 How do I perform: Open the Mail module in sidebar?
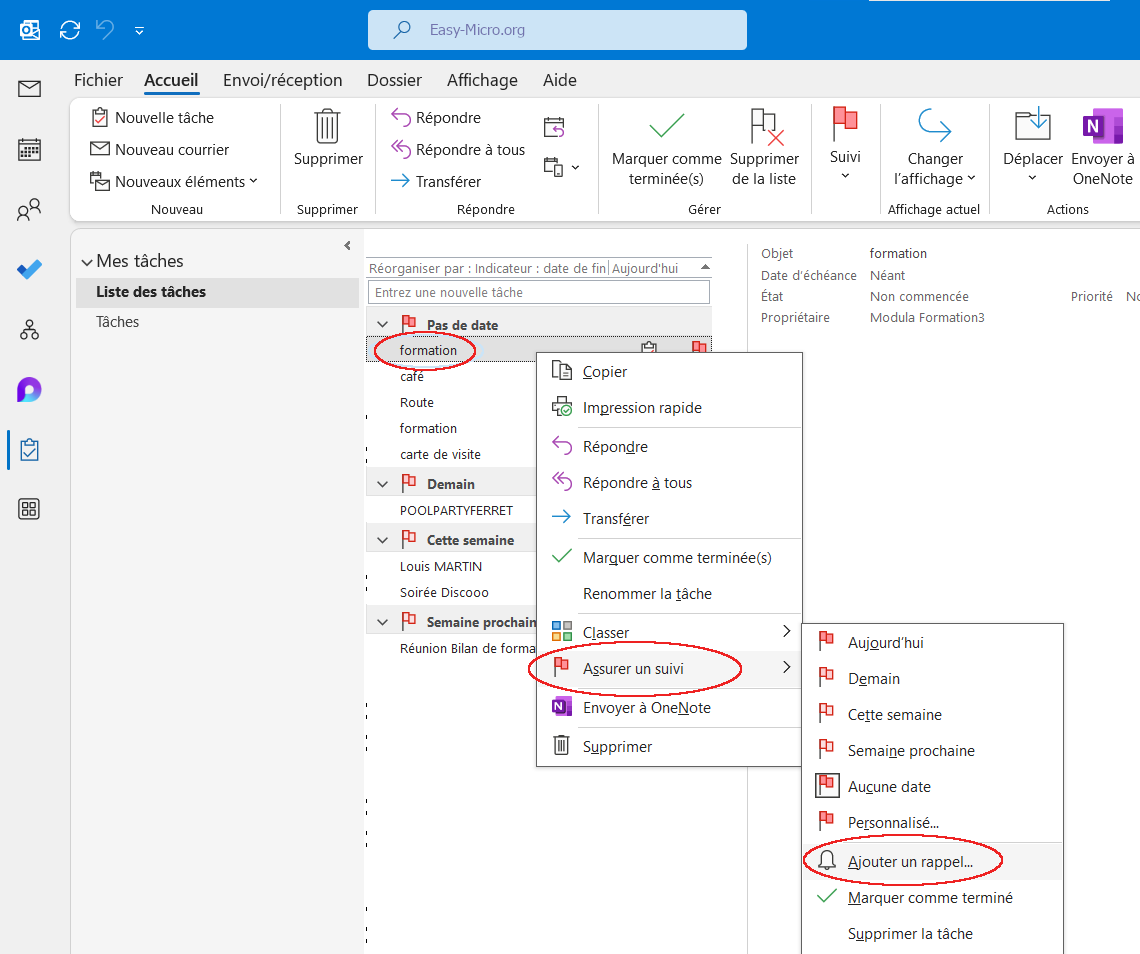coord(29,89)
